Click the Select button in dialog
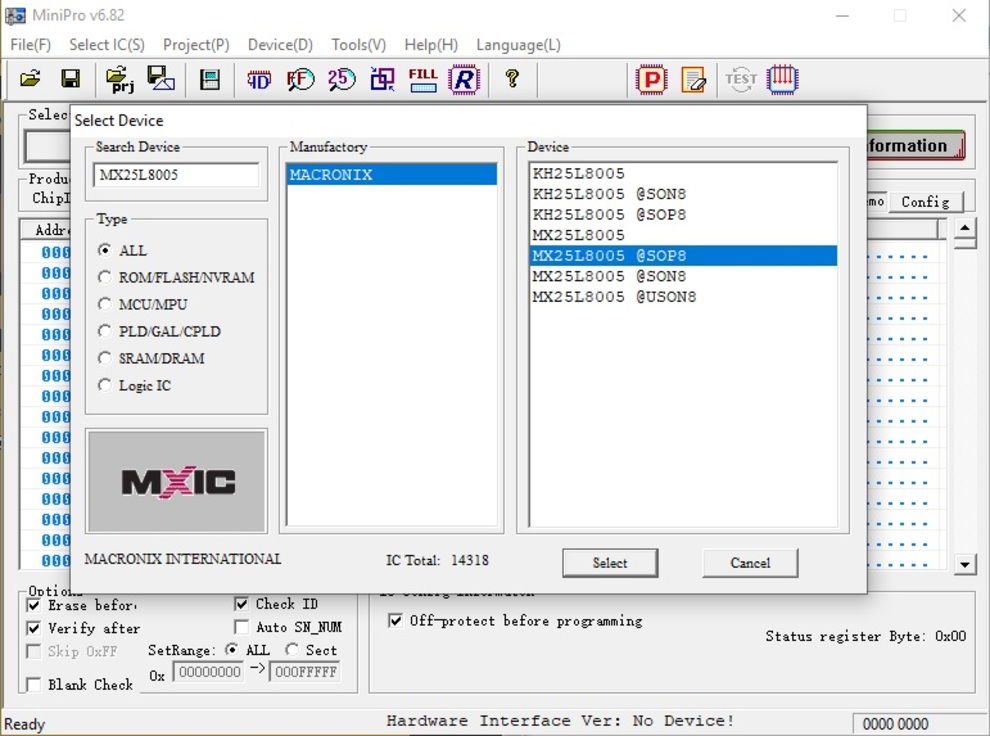This screenshot has height=736, width=990. tap(610, 562)
